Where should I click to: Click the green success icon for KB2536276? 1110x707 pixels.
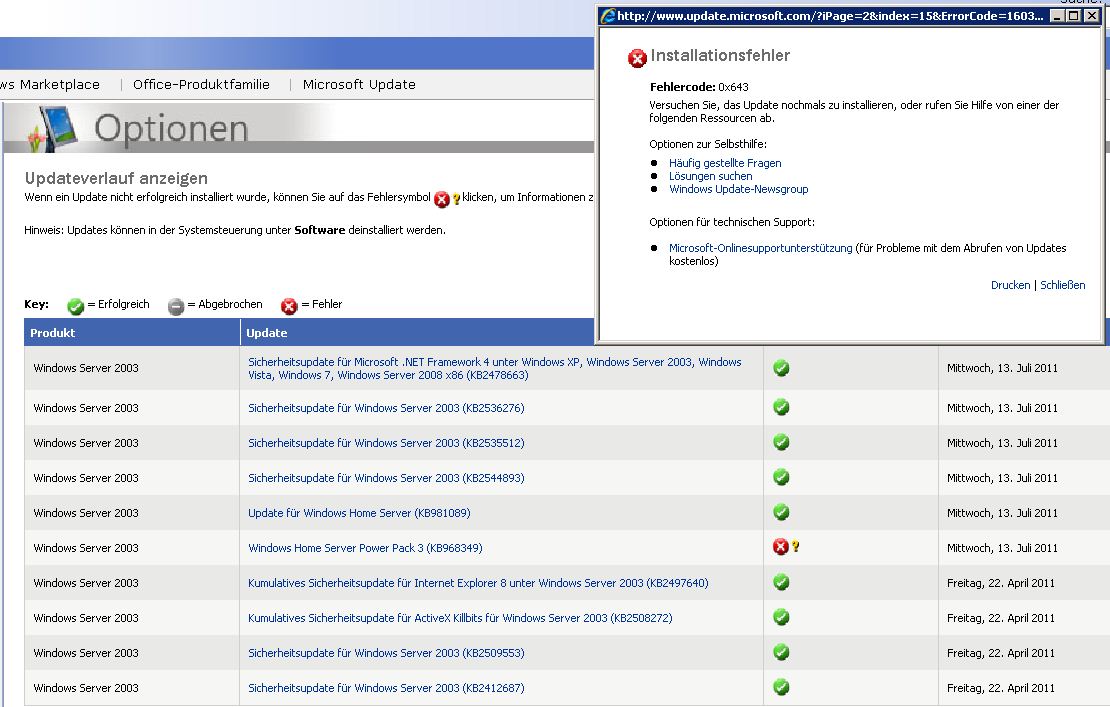782,408
